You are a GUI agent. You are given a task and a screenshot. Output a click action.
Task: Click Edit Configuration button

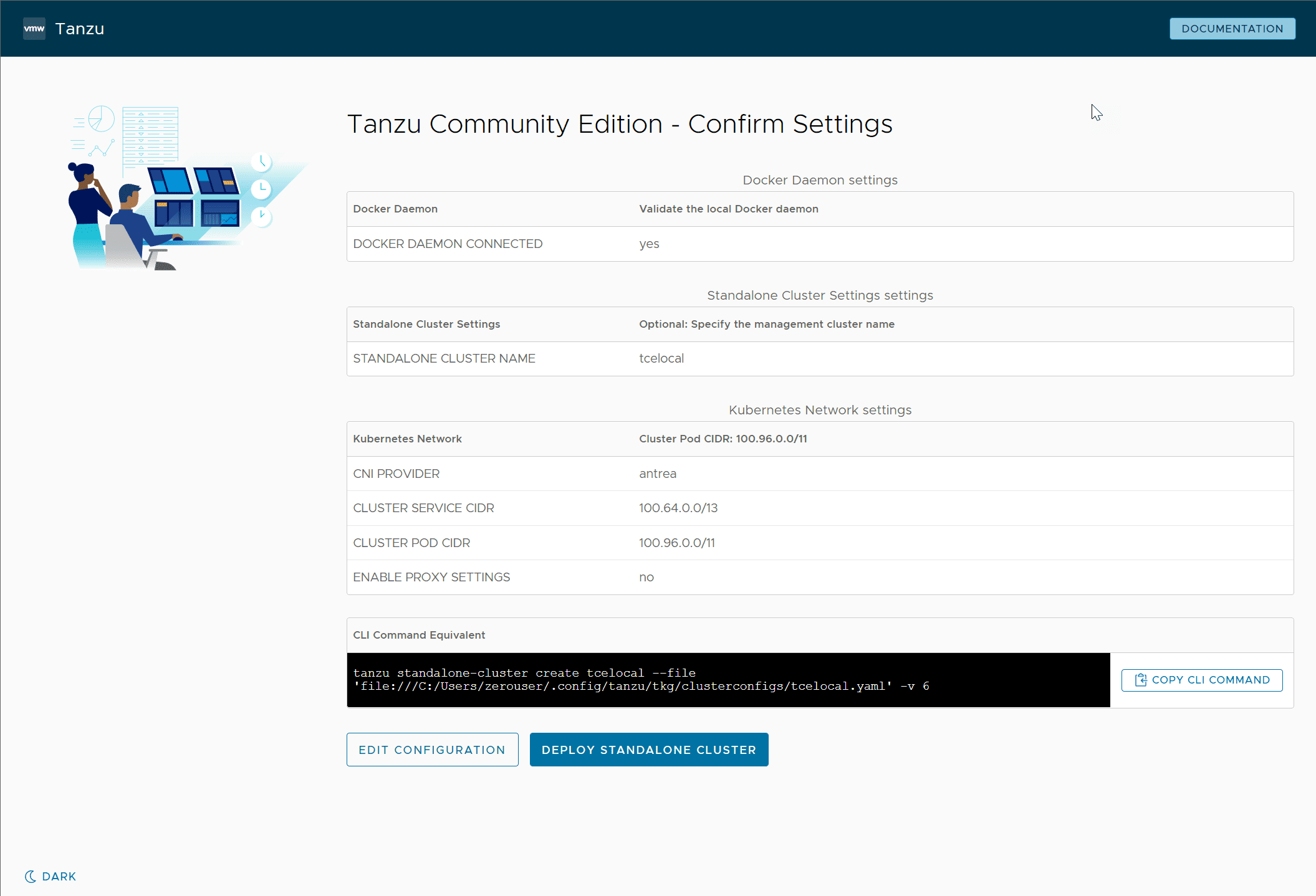click(x=432, y=750)
